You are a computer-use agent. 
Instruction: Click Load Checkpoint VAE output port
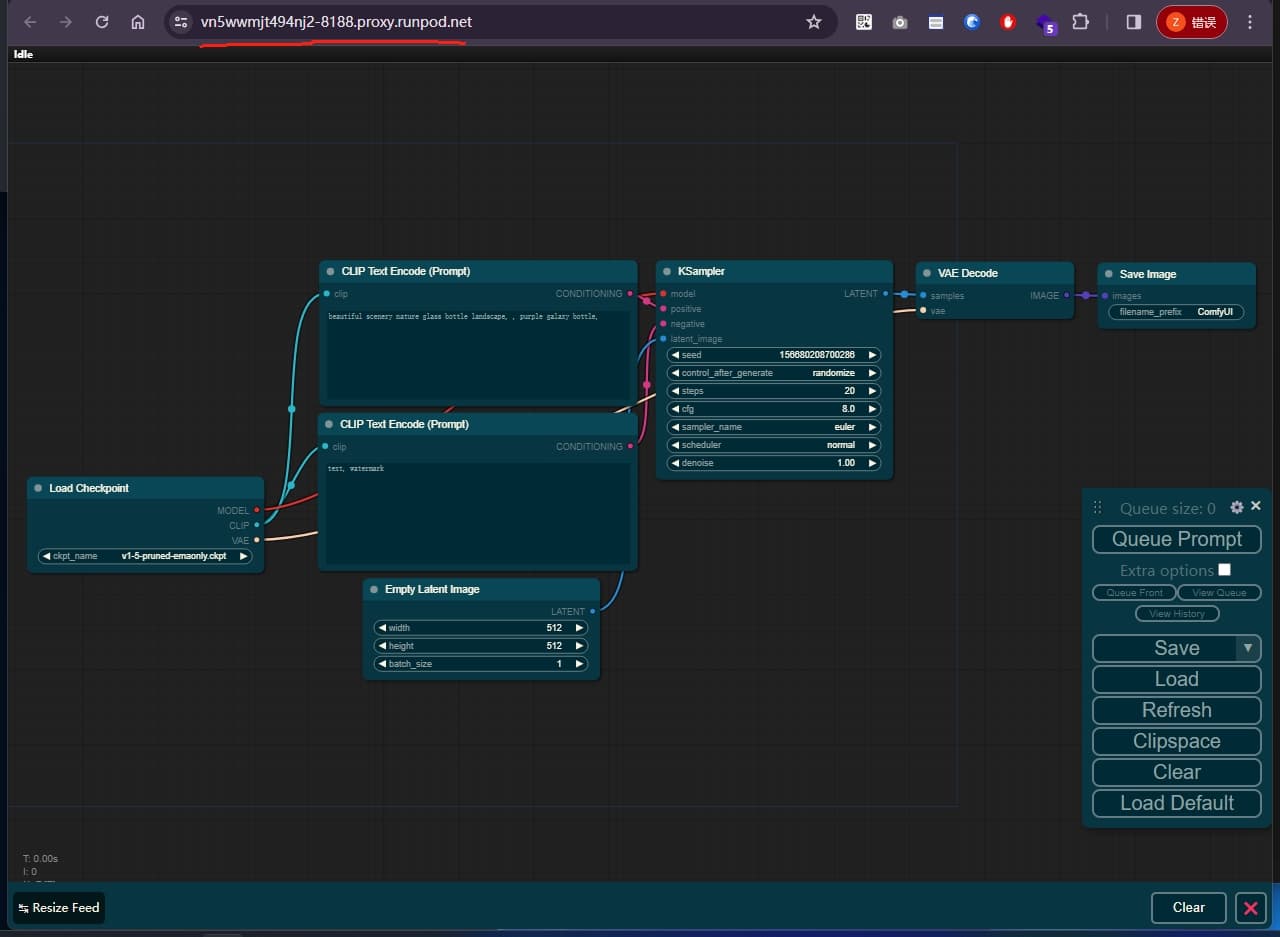point(257,540)
